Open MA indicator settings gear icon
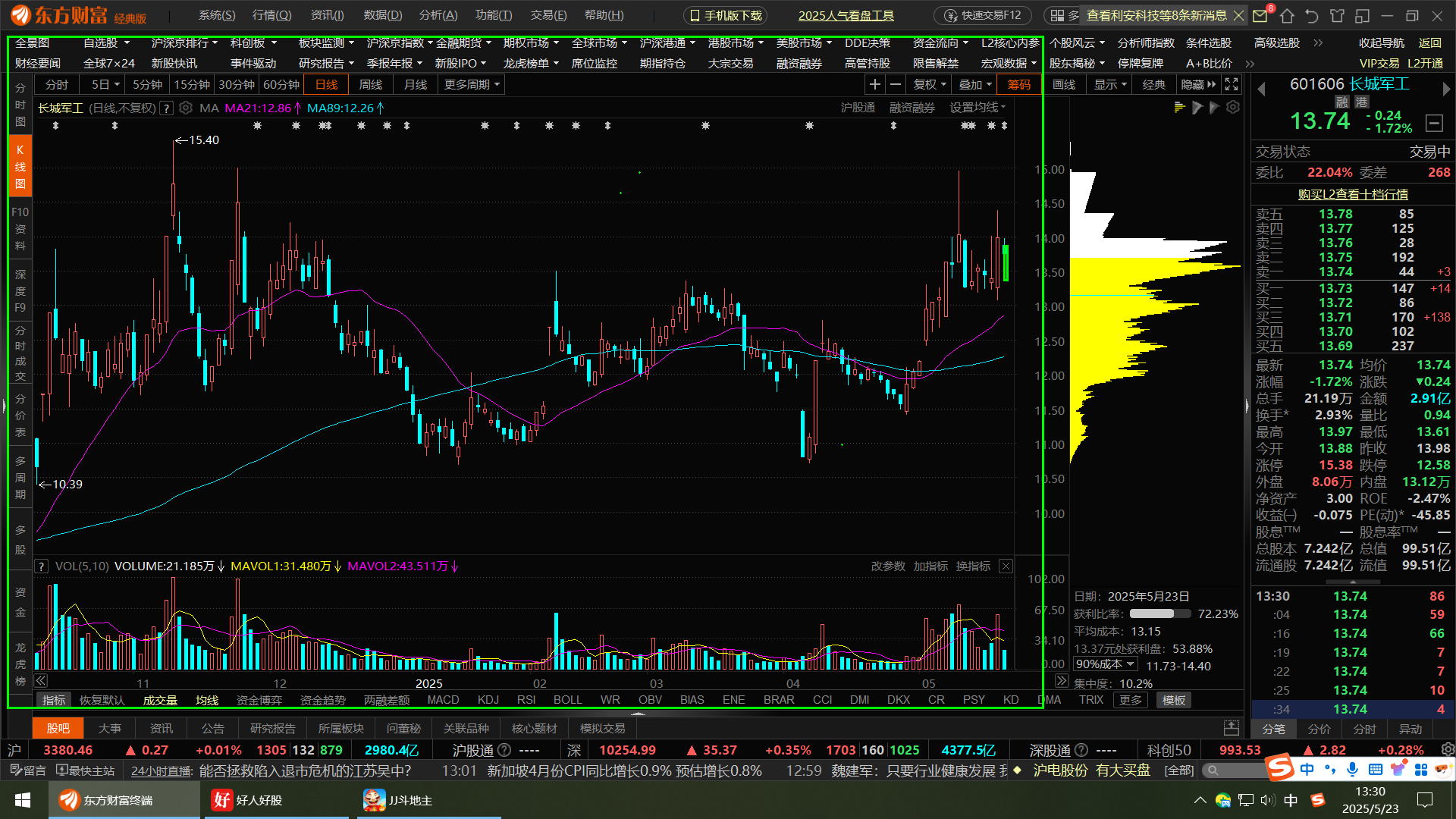The height and width of the screenshot is (819, 1456). (186, 108)
